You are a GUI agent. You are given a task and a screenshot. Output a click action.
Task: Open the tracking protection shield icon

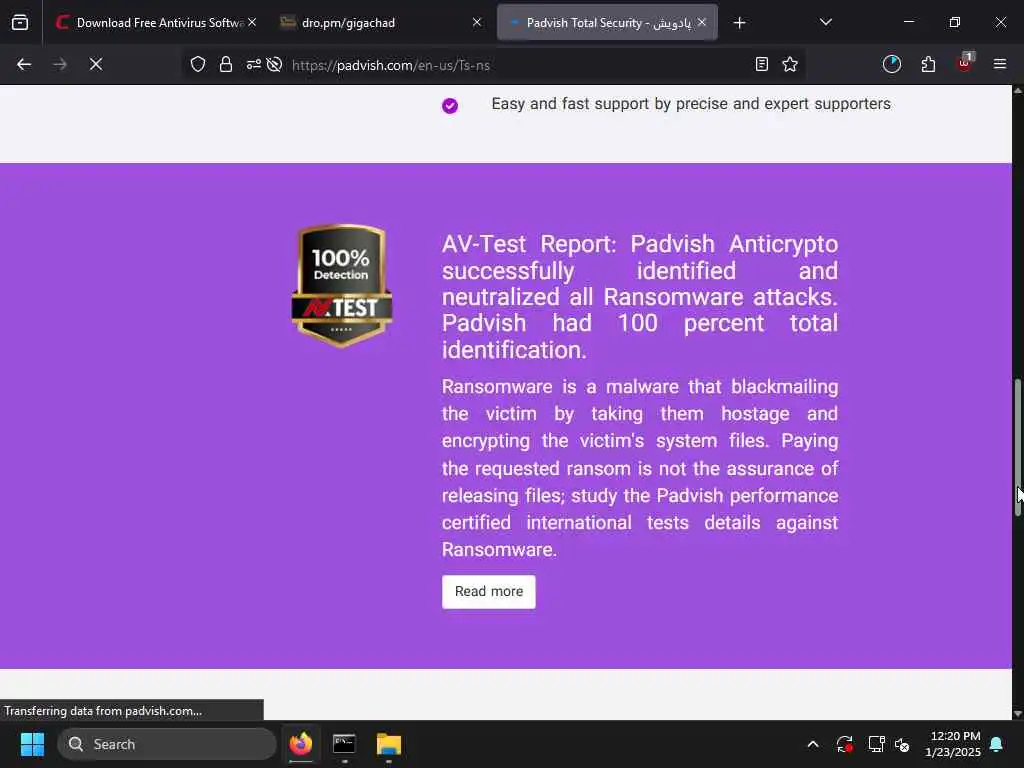pyautogui.click(x=198, y=64)
